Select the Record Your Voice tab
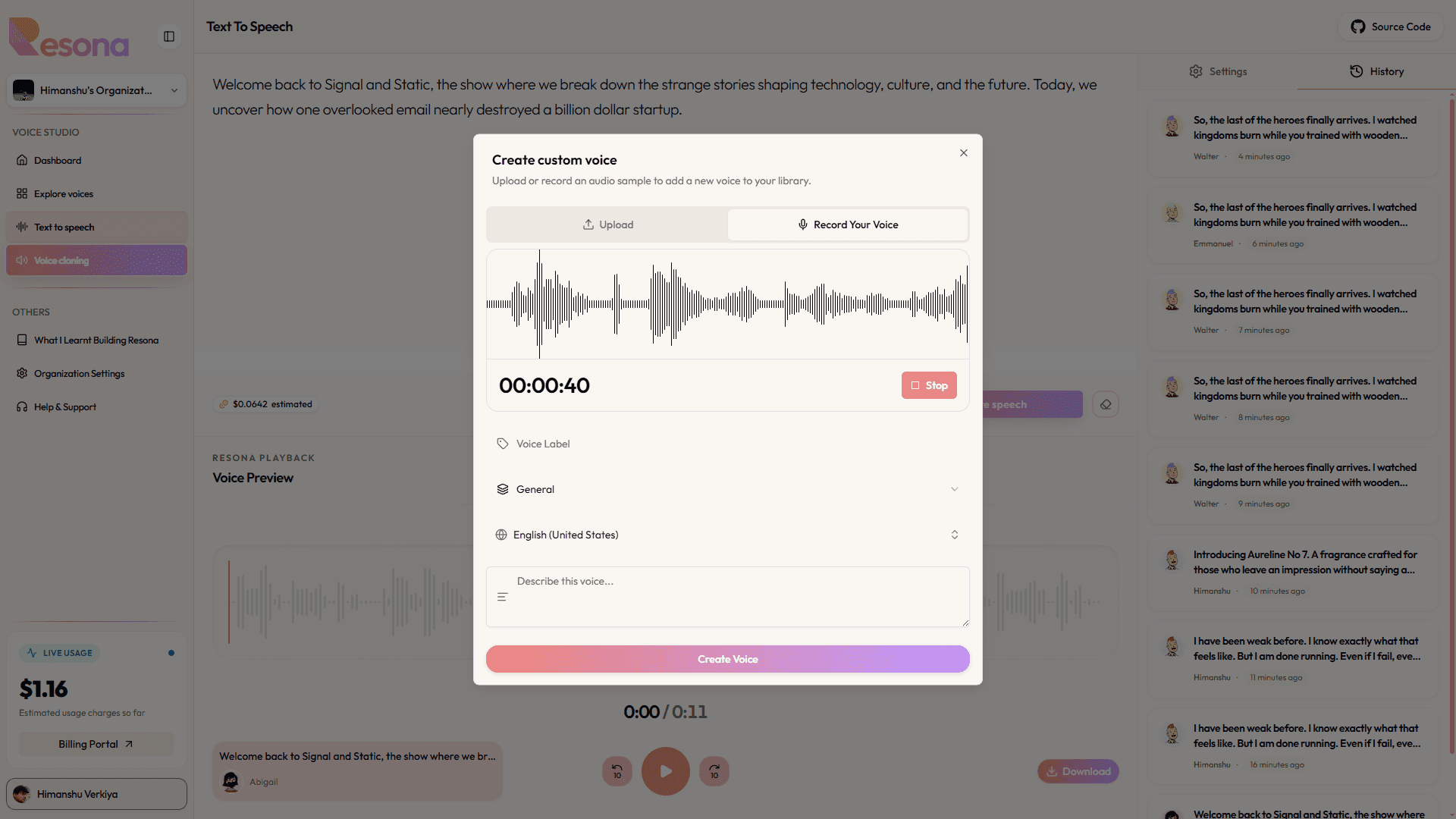Viewport: 1456px width, 819px height. 848,224
